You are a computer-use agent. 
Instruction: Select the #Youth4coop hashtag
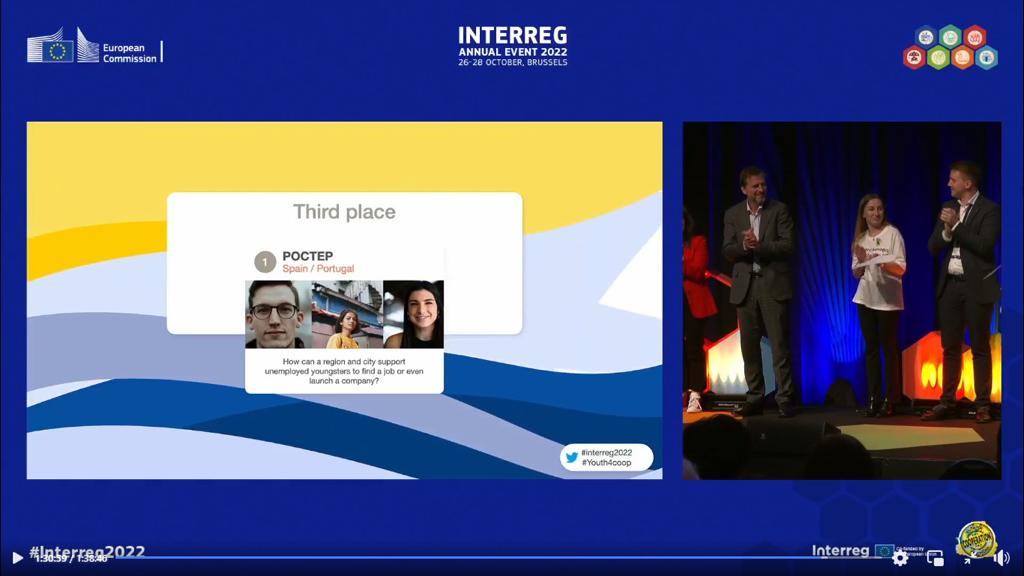[606, 463]
